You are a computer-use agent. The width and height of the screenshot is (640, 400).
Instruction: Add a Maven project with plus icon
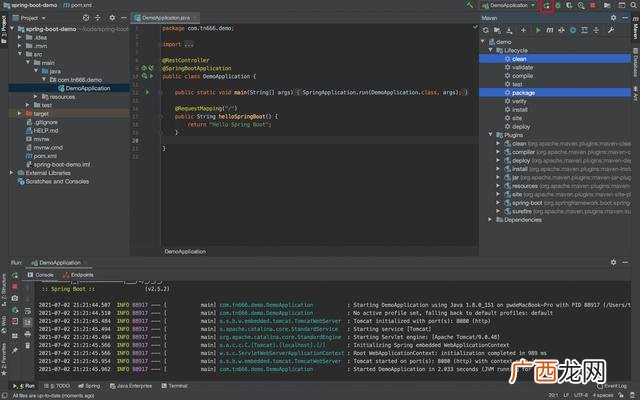[x=523, y=30]
